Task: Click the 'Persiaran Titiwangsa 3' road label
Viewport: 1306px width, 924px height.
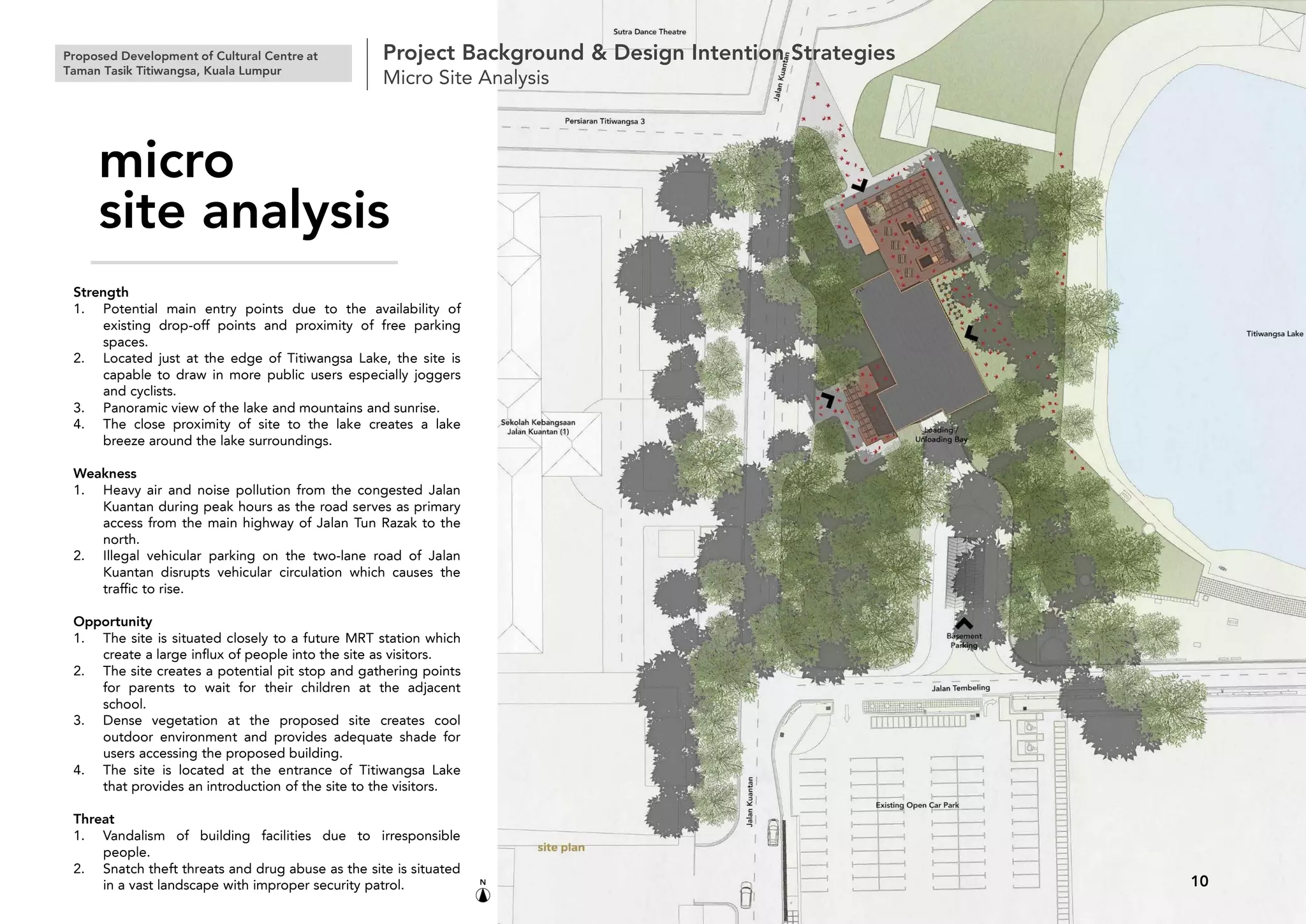Action: [605, 121]
